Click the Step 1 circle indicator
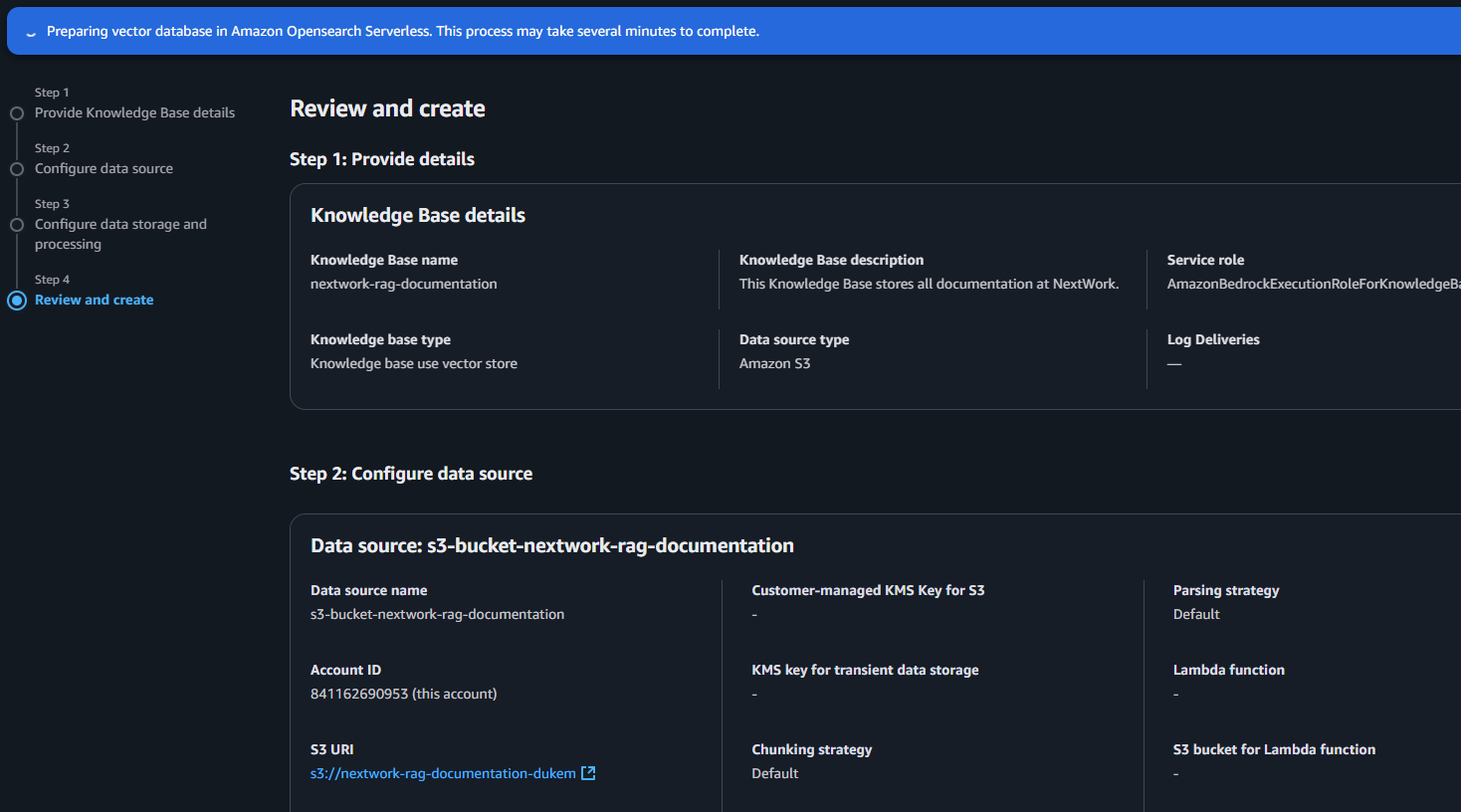 [x=17, y=113]
